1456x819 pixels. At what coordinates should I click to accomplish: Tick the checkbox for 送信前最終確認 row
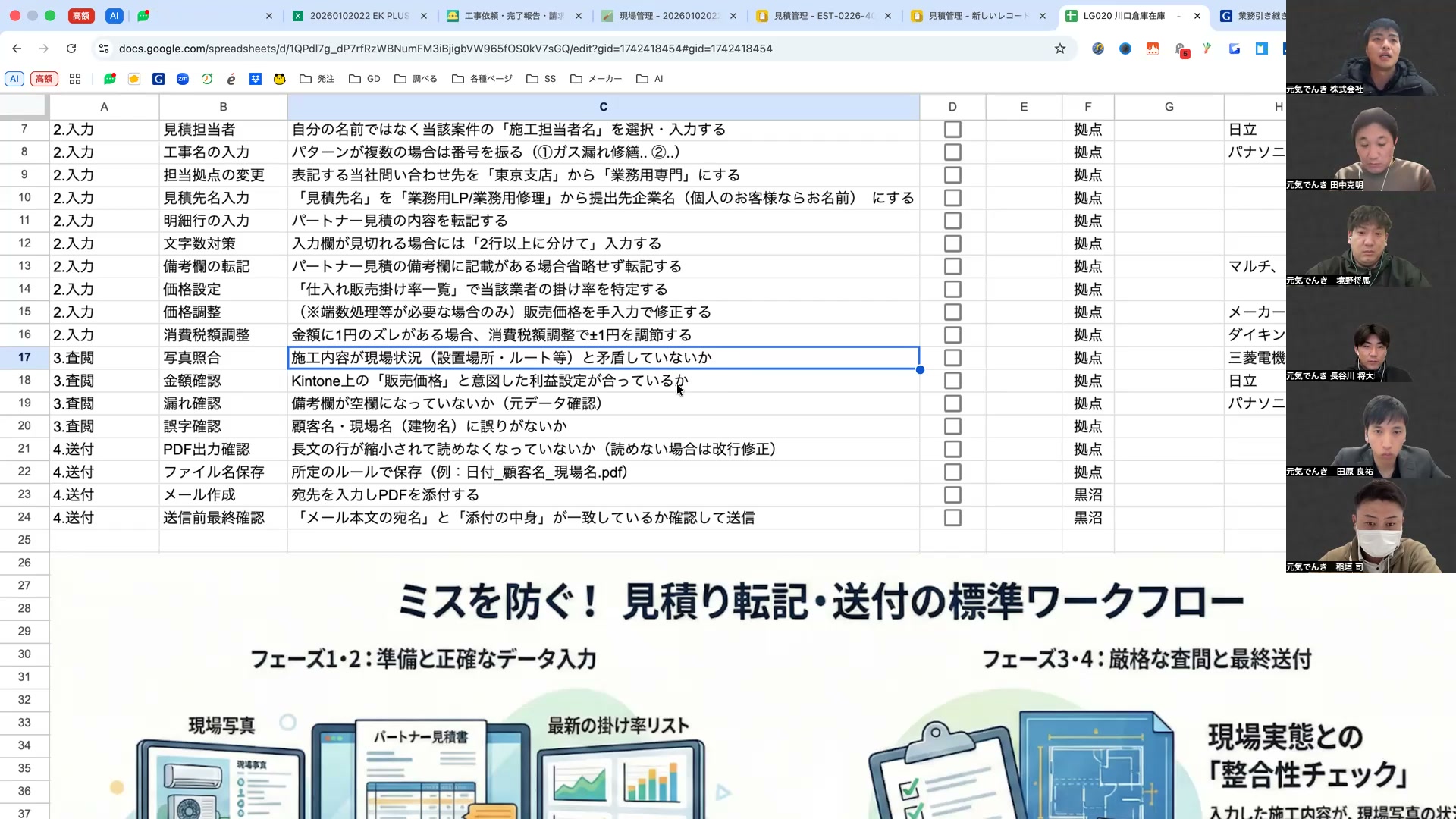click(x=952, y=518)
